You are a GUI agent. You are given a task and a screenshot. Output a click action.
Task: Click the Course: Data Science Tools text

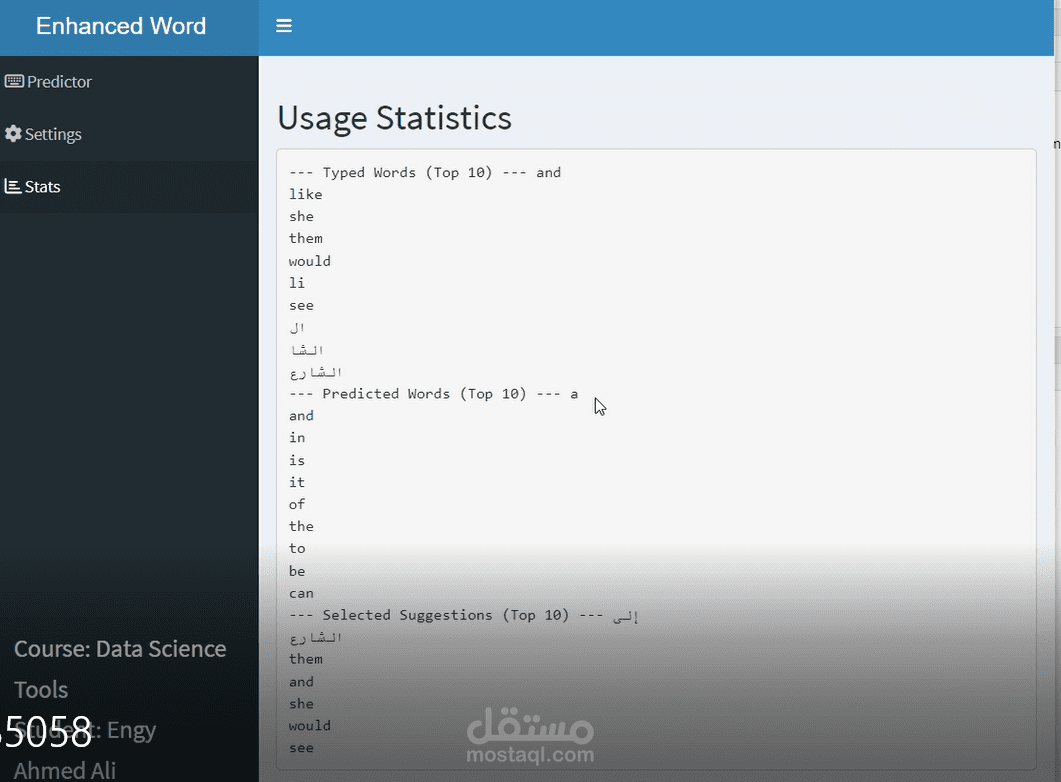(x=120, y=668)
